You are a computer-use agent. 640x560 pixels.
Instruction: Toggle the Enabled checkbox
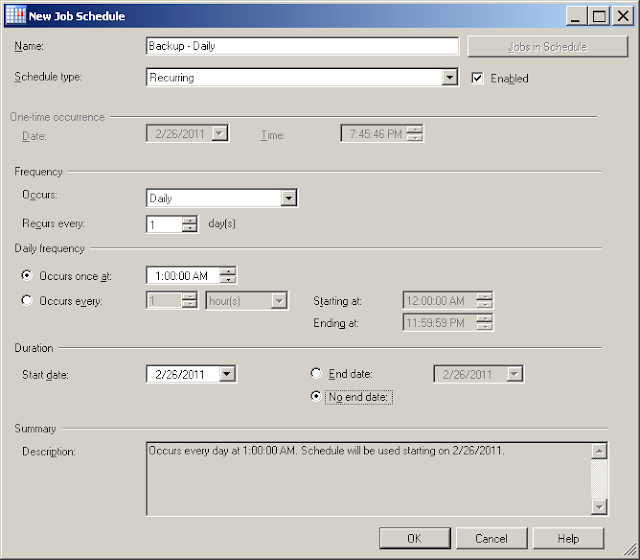click(x=477, y=78)
